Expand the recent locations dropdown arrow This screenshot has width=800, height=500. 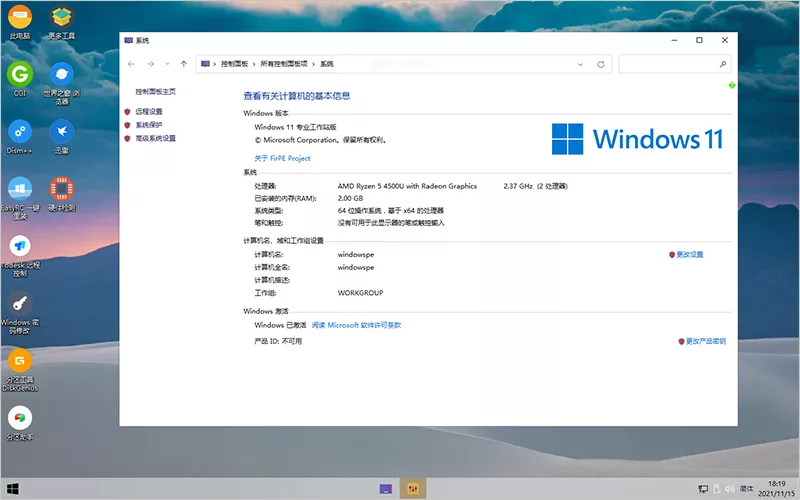tap(167, 64)
